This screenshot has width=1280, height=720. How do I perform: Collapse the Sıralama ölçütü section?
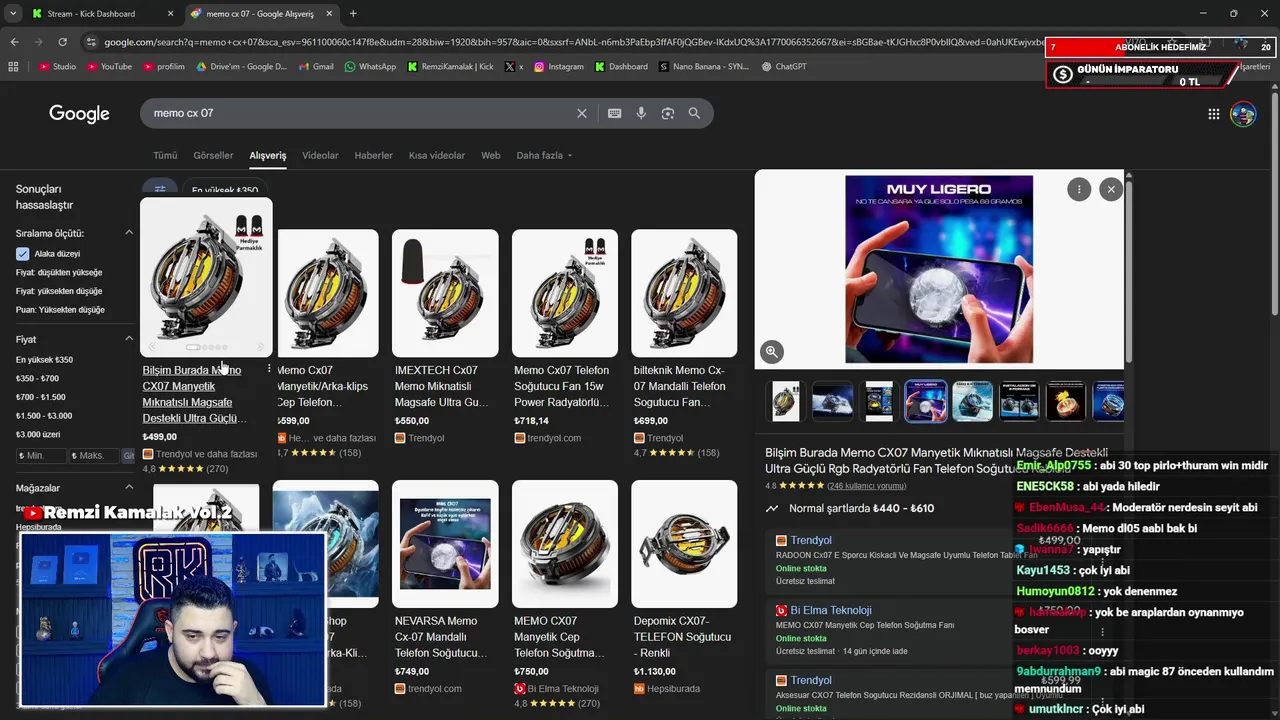click(129, 233)
